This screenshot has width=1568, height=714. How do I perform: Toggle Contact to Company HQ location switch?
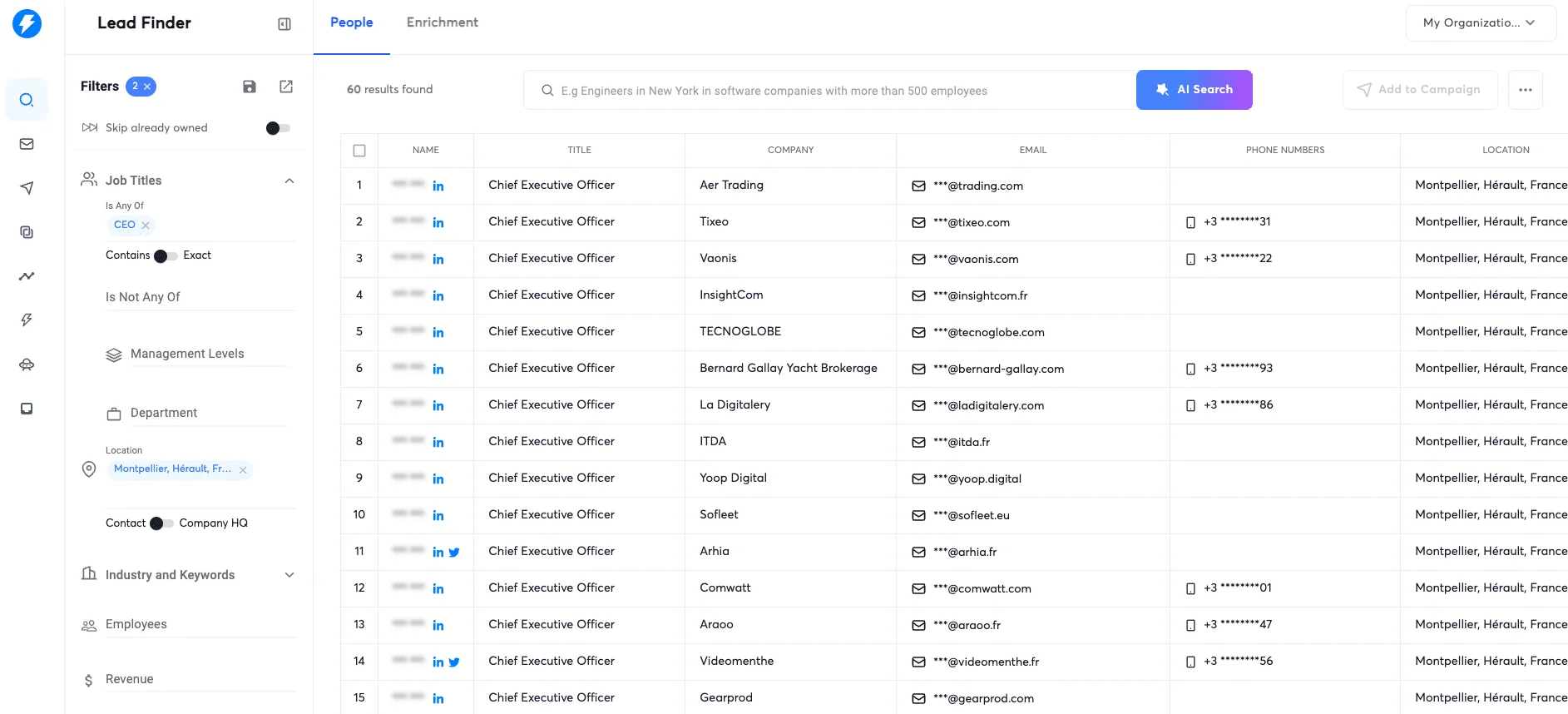point(162,523)
